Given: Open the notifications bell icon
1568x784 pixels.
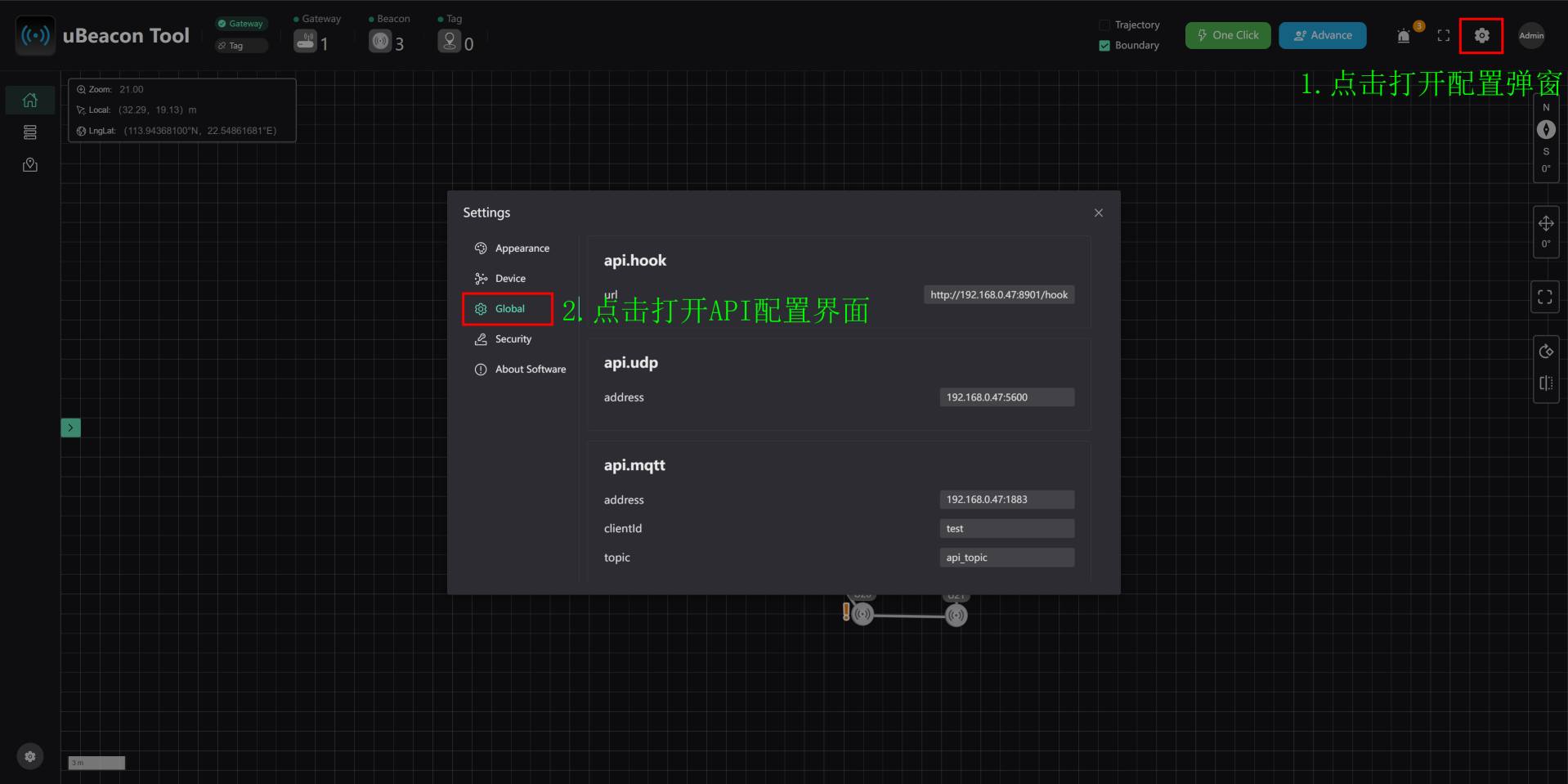Looking at the screenshot, I should tap(1404, 35).
